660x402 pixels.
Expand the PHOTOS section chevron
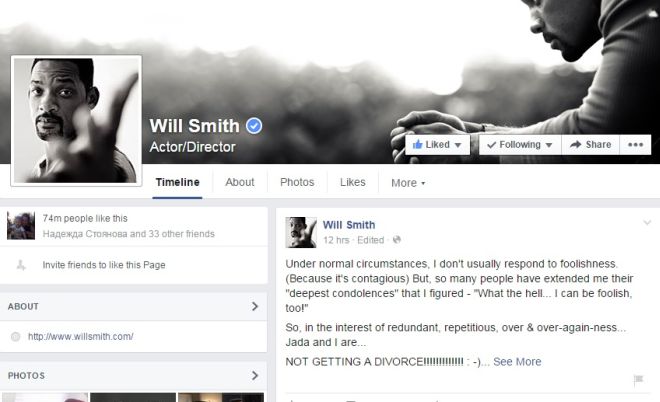(x=255, y=375)
